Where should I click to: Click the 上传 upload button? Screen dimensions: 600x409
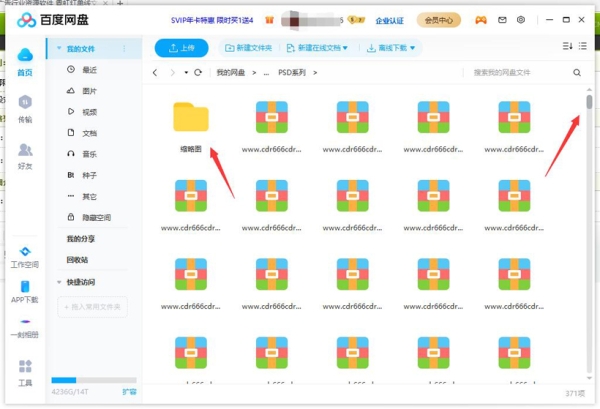pos(181,48)
